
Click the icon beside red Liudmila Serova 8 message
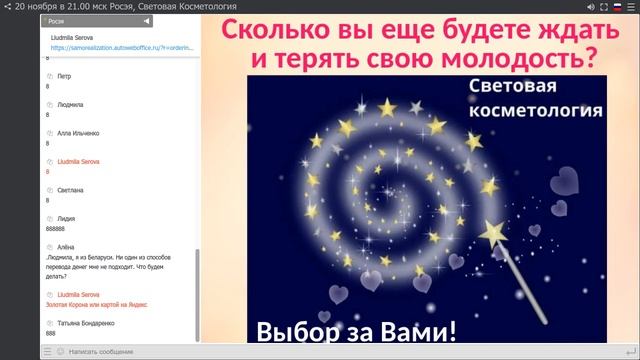tap(50, 162)
